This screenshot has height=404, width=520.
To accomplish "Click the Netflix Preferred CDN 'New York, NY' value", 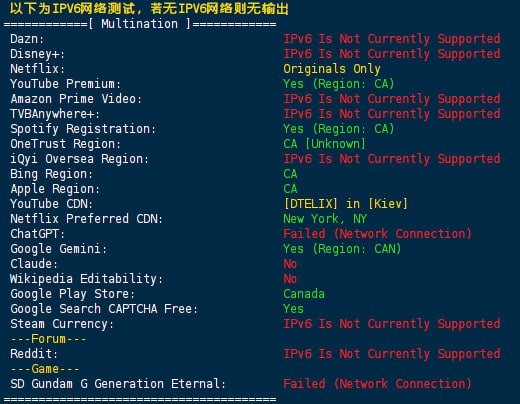I will [x=325, y=219].
